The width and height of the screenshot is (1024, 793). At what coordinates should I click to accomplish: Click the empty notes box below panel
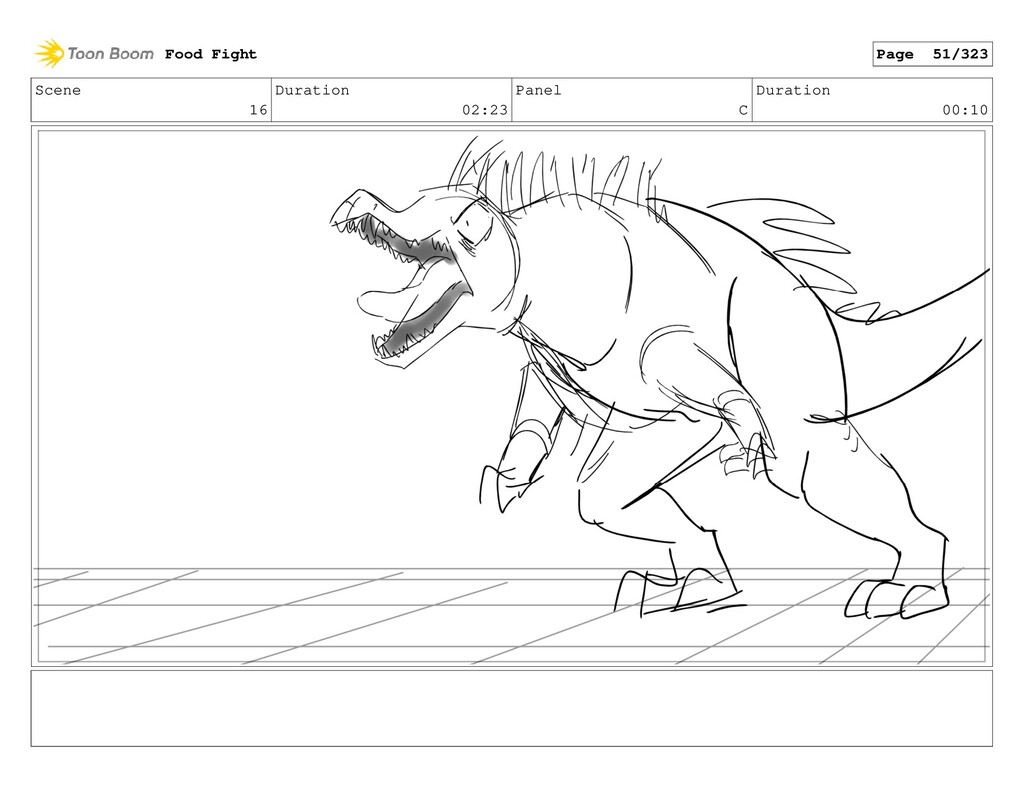click(x=511, y=708)
